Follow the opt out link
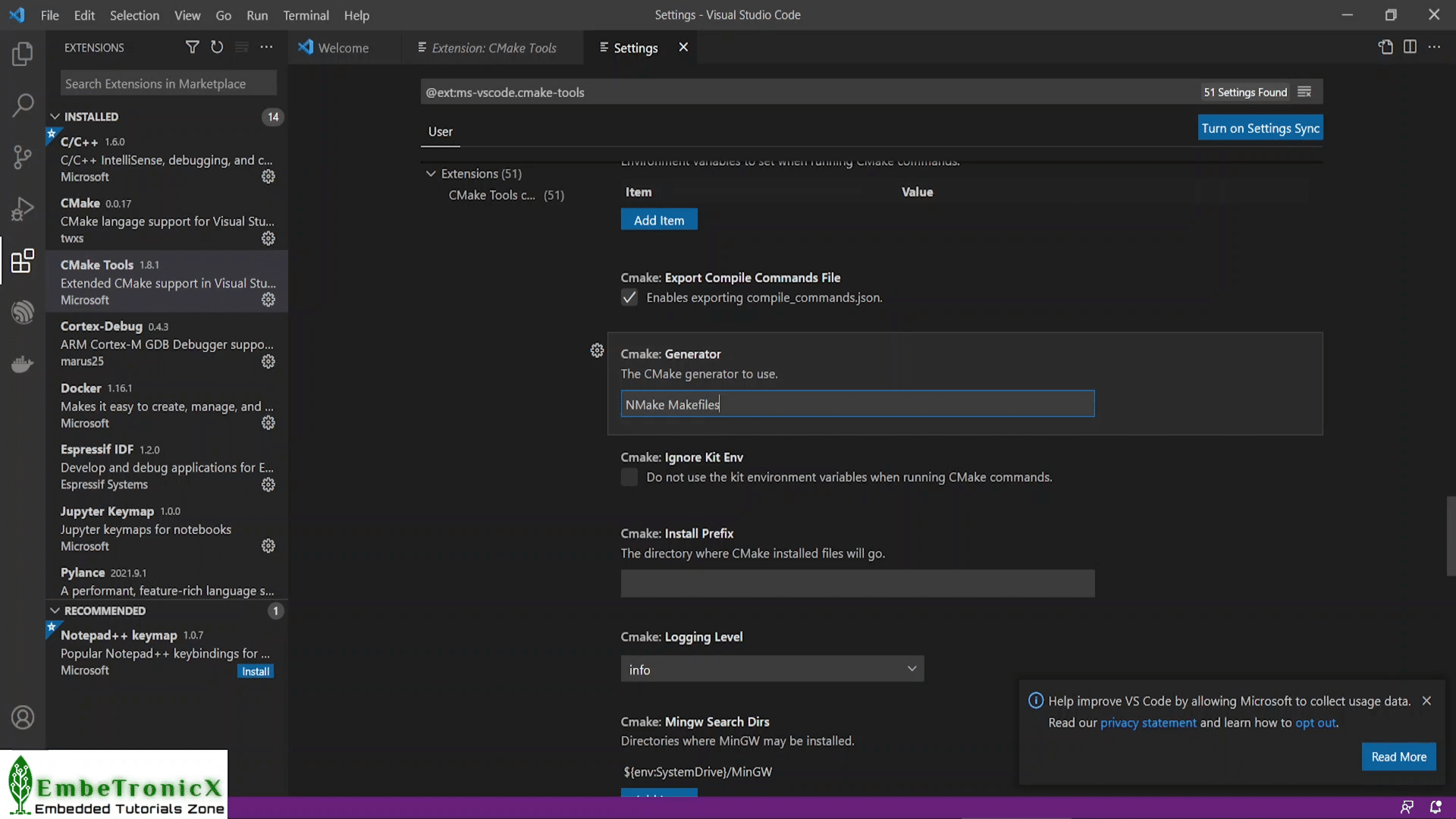This screenshot has width=1456, height=819. [1315, 723]
